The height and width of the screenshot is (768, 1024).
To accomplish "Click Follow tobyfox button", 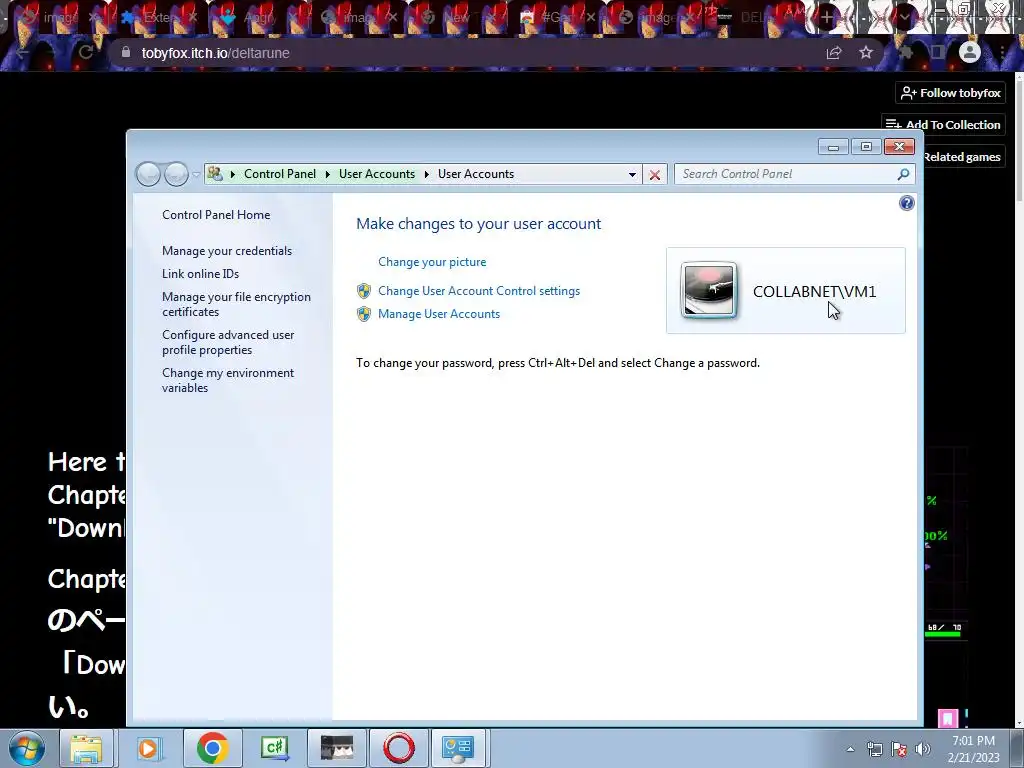I will (x=950, y=93).
